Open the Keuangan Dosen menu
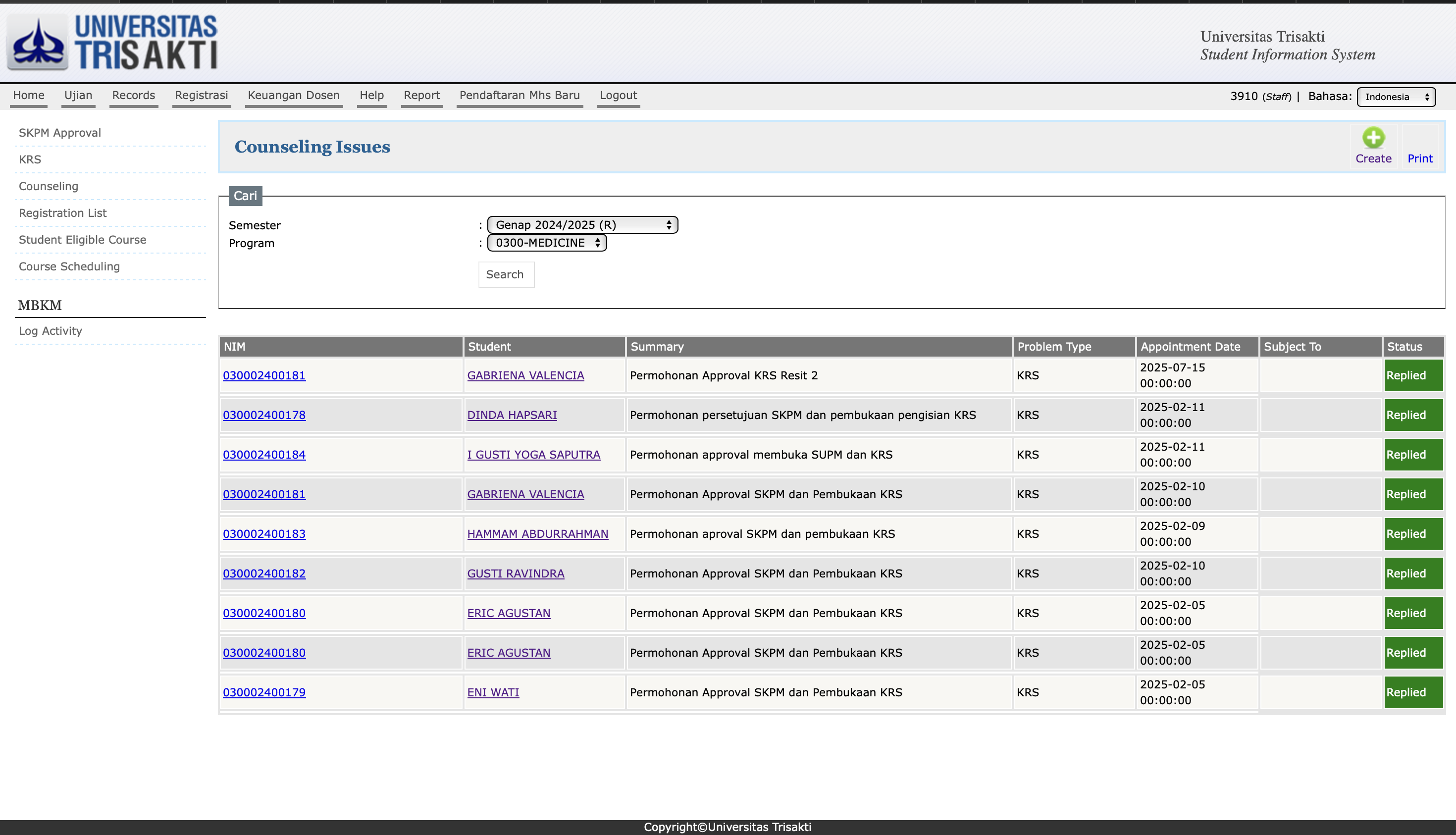The image size is (1456, 835). [x=294, y=95]
